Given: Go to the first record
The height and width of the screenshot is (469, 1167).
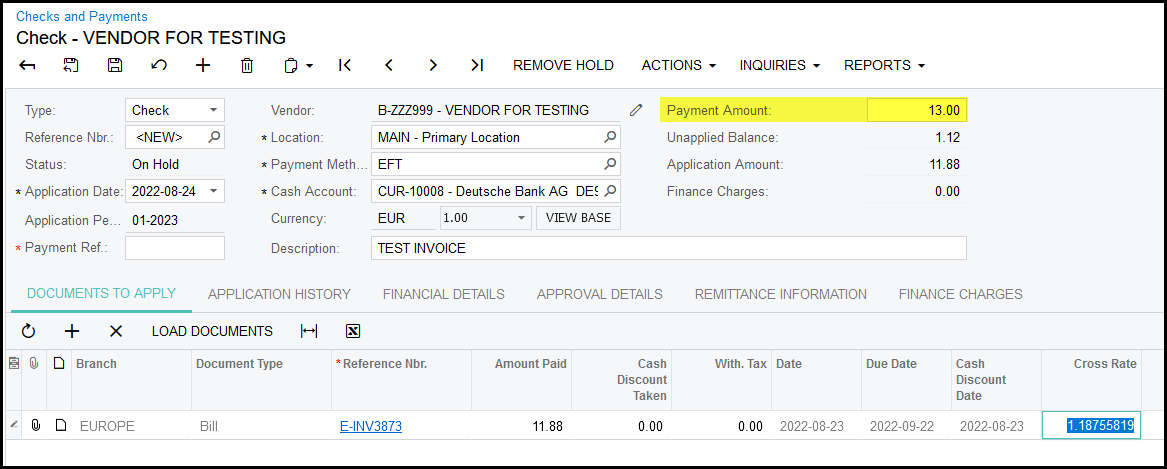Looking at the screenshot, I should pos(345,65).
